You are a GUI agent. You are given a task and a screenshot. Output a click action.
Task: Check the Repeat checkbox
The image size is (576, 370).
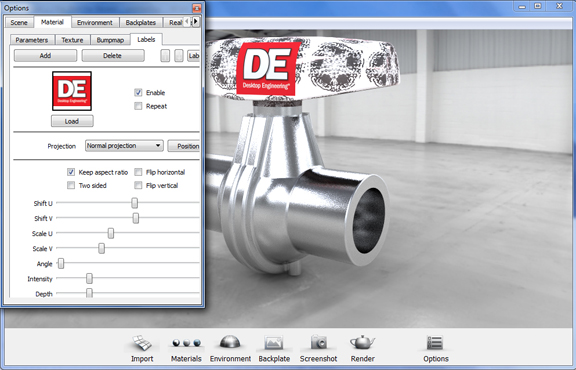(x=138, y=106)
